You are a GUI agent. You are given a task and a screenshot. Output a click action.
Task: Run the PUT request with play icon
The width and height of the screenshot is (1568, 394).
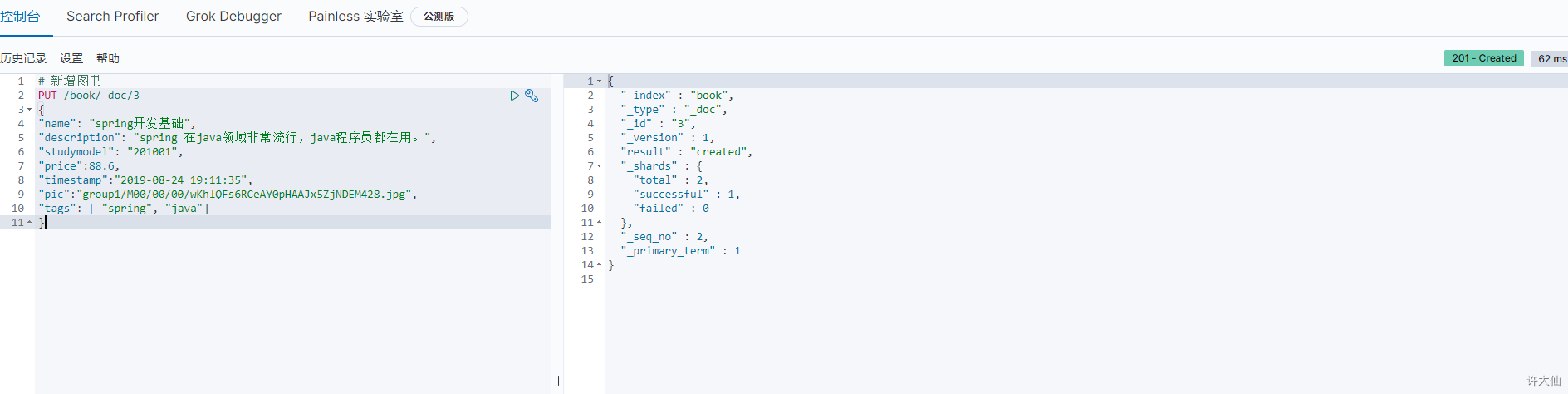[x=515, y=96]
